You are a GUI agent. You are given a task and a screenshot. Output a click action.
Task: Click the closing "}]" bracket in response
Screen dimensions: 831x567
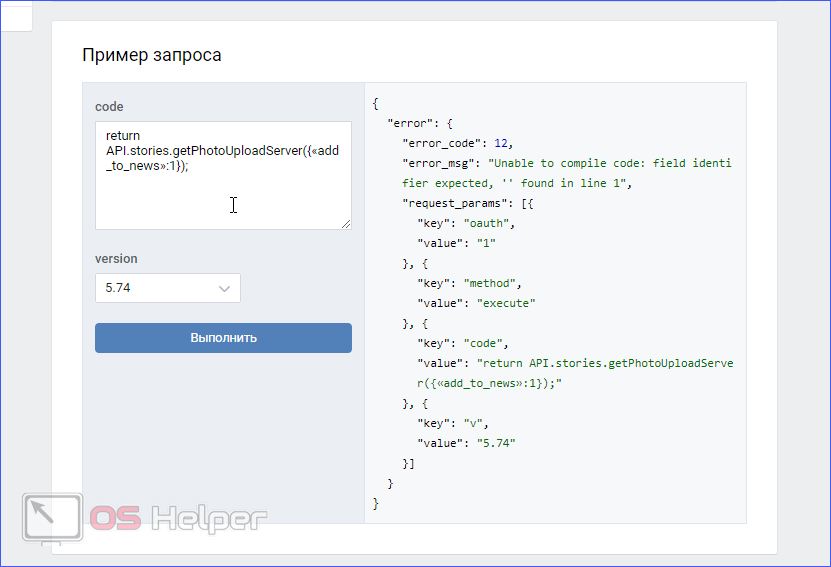tap(408, 463)
